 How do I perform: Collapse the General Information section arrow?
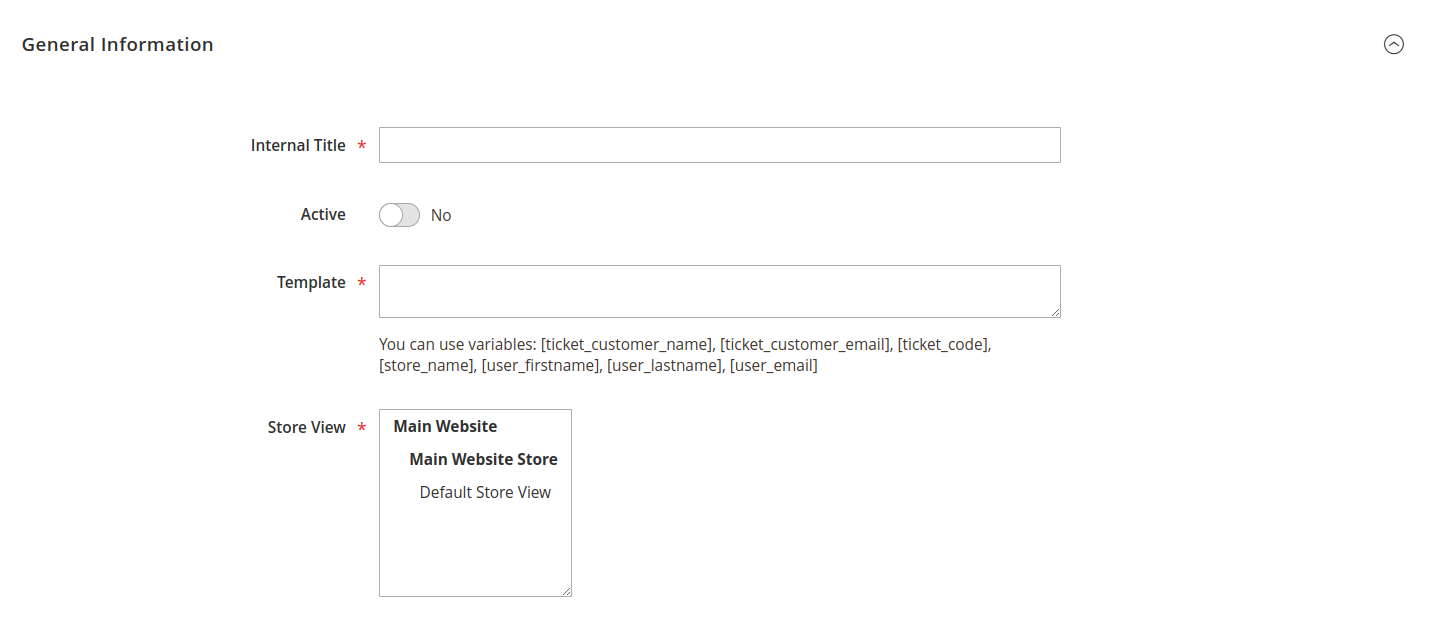(x=1393, y=44)
